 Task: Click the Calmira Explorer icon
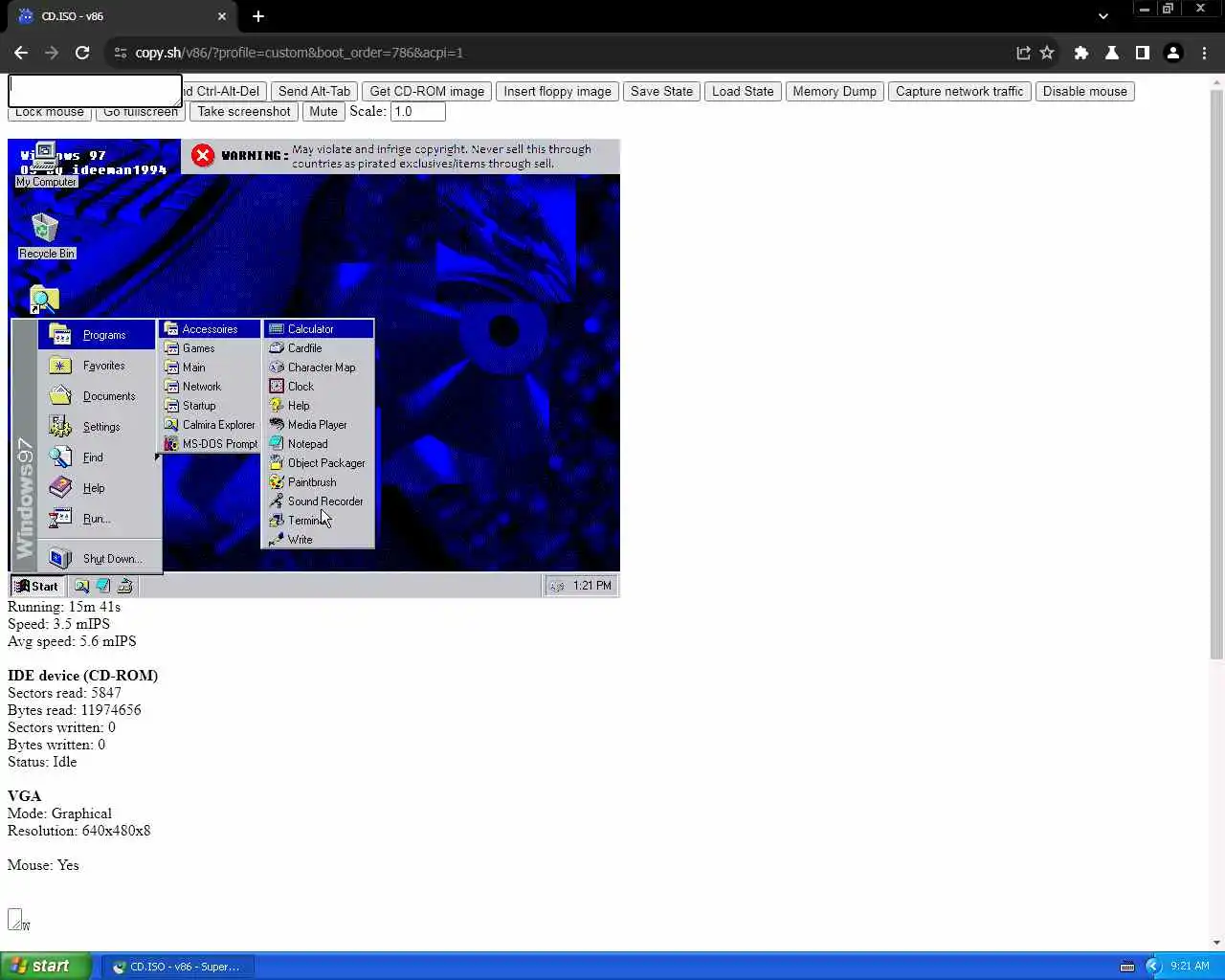pyautogui.click(x=171, y=425)
